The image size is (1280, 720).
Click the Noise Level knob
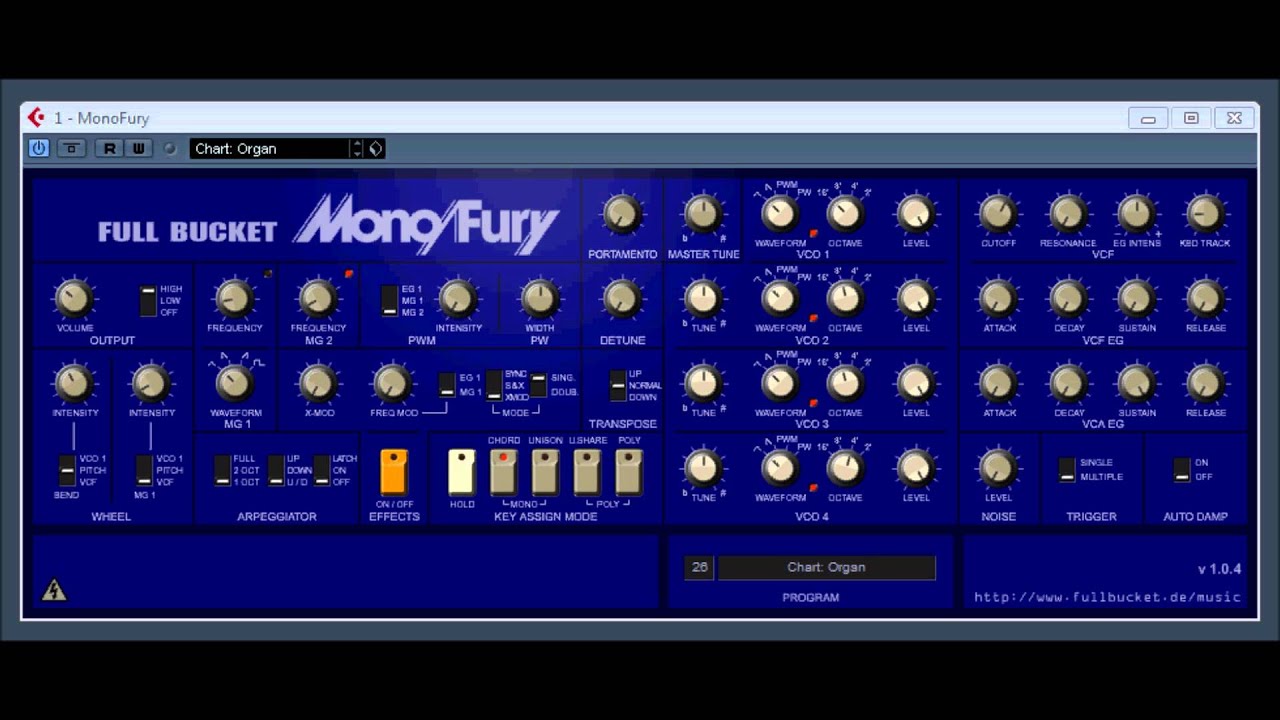pos(997,468)
